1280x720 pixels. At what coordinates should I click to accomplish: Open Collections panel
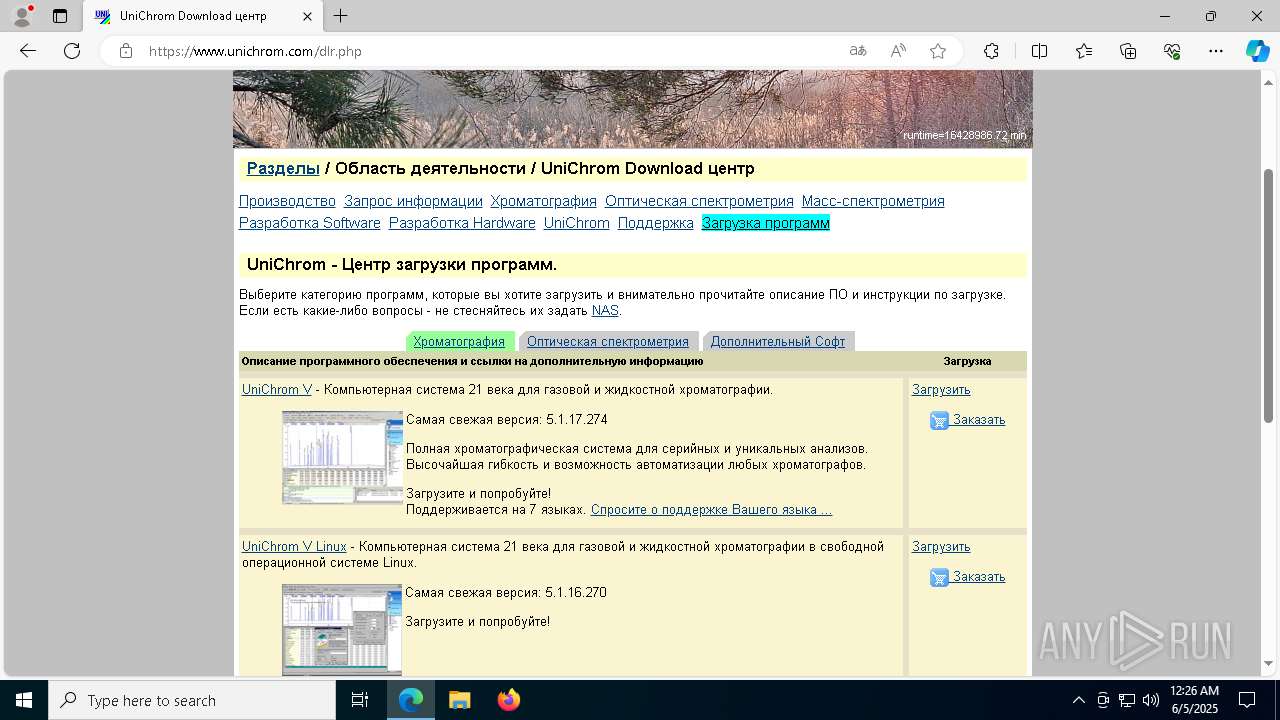(x=1128, y=51)
